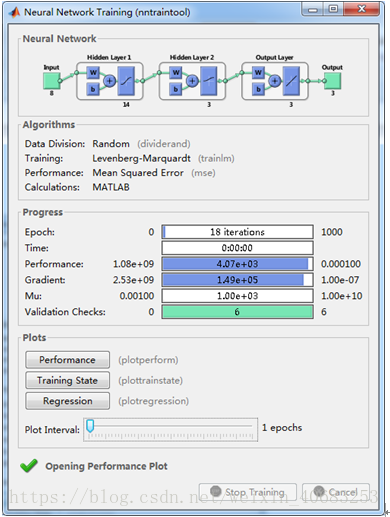Close the Neural Network Training window
Image resolution: width=390 pixels, height=517 pixels.
click(x=361, y=9)
